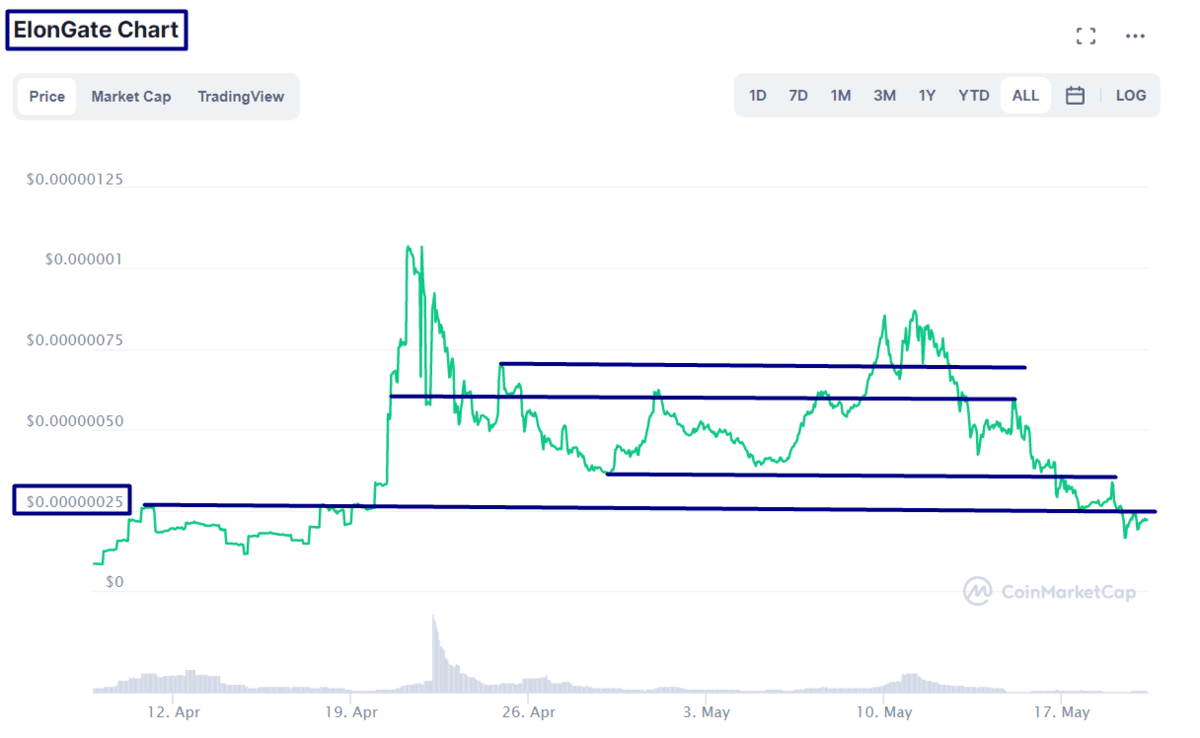Select the 3M time range
This screenshot has width=1200, height=738.
click(884, 96)
